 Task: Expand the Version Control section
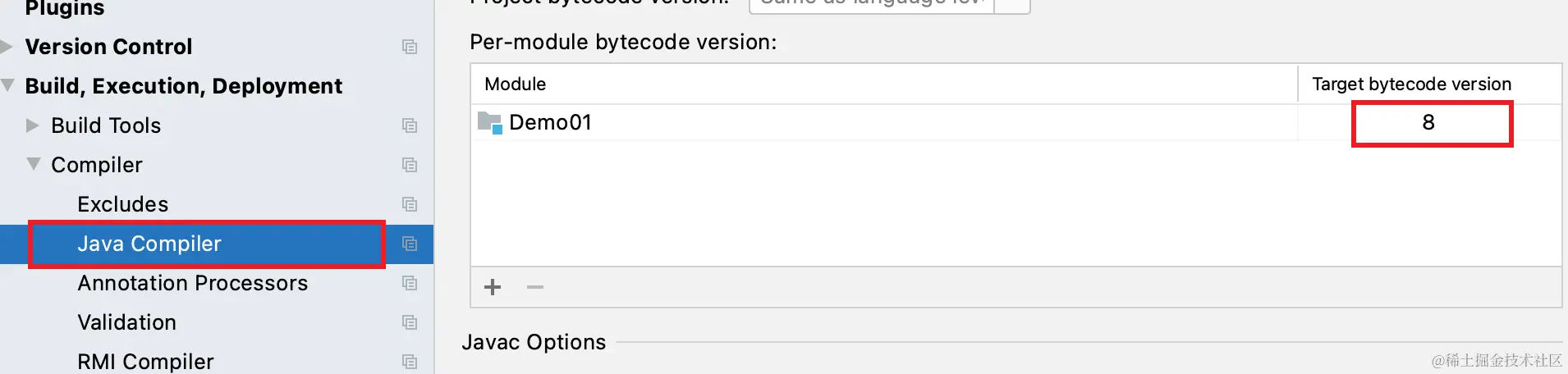click(7, 47)
